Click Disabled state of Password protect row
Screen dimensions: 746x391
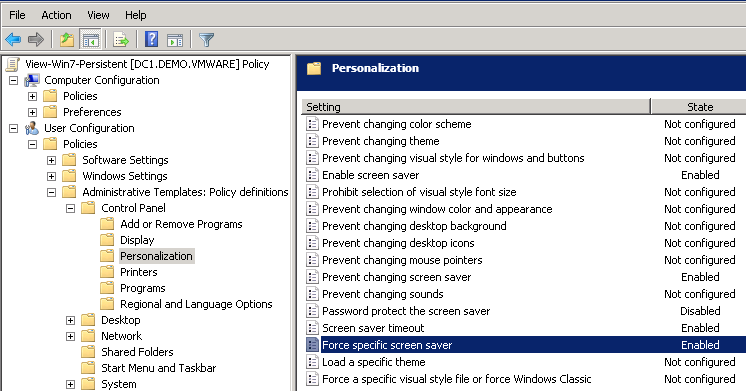coord(700,311)
